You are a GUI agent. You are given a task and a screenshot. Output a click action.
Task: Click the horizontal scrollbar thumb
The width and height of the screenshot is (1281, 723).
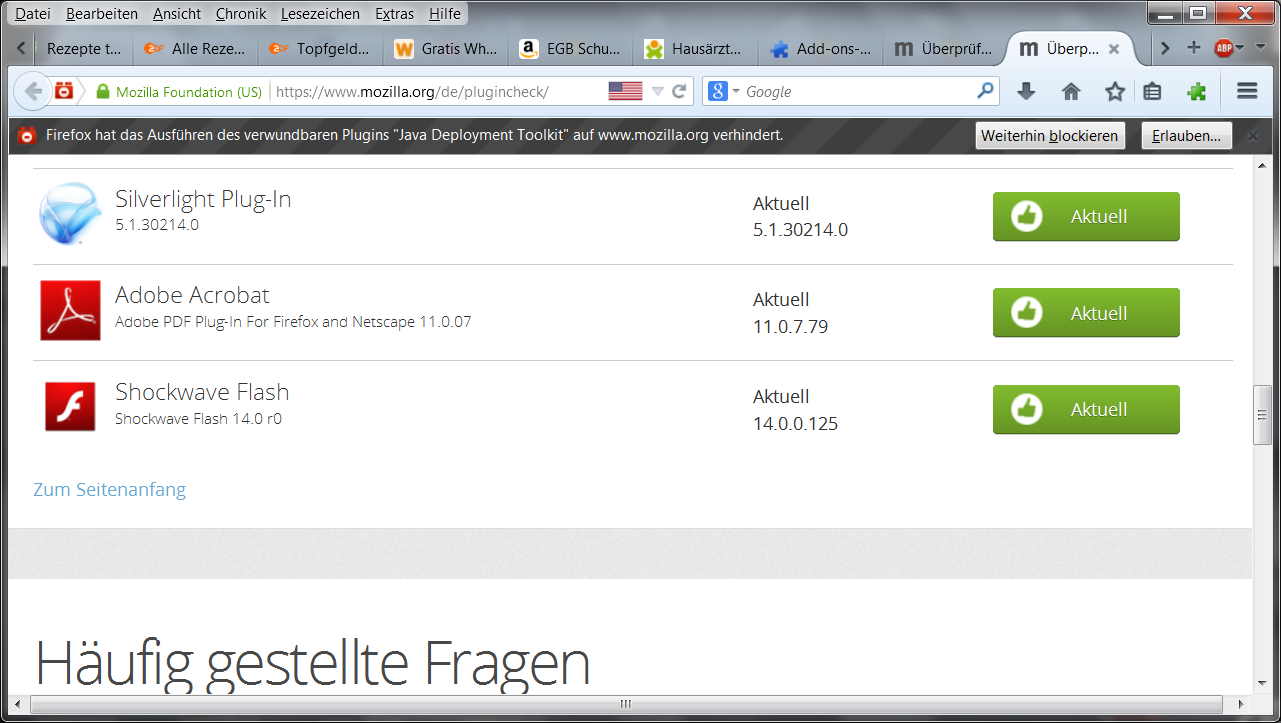626,704
